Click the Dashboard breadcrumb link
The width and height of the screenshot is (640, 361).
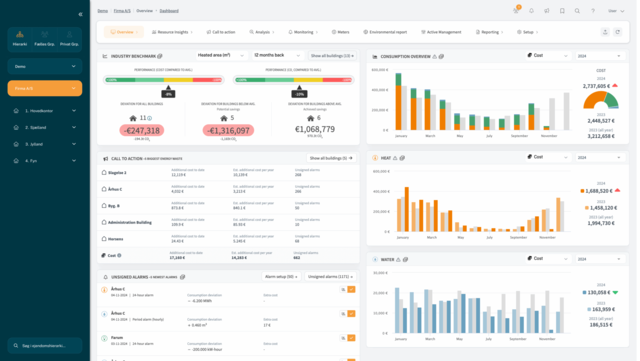169,11
